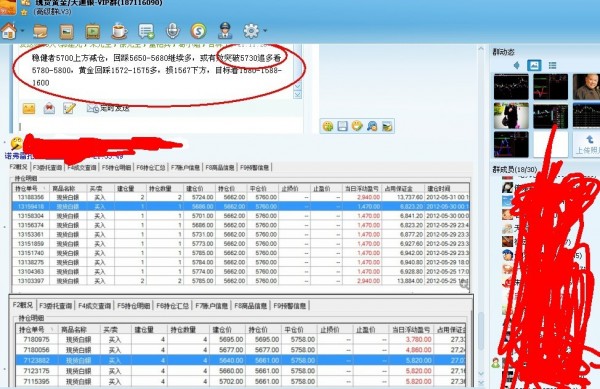
Task: Select F5持仓明细 tab in upper trading screenshot
Action: coord(116,168)
